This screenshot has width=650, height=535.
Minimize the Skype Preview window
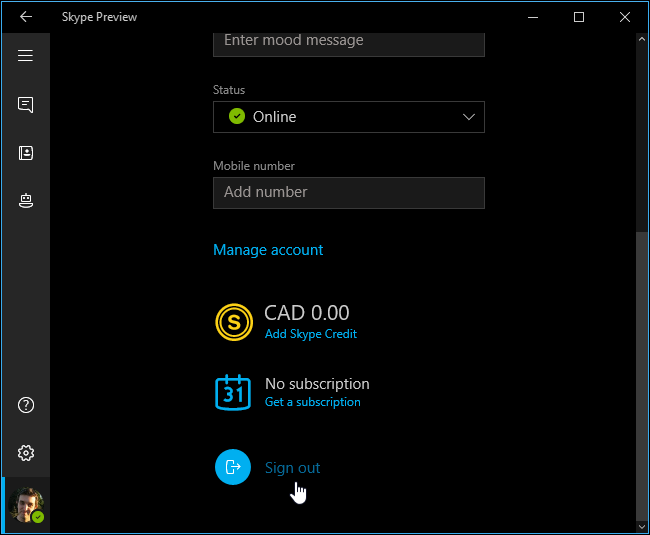(533, 17)
